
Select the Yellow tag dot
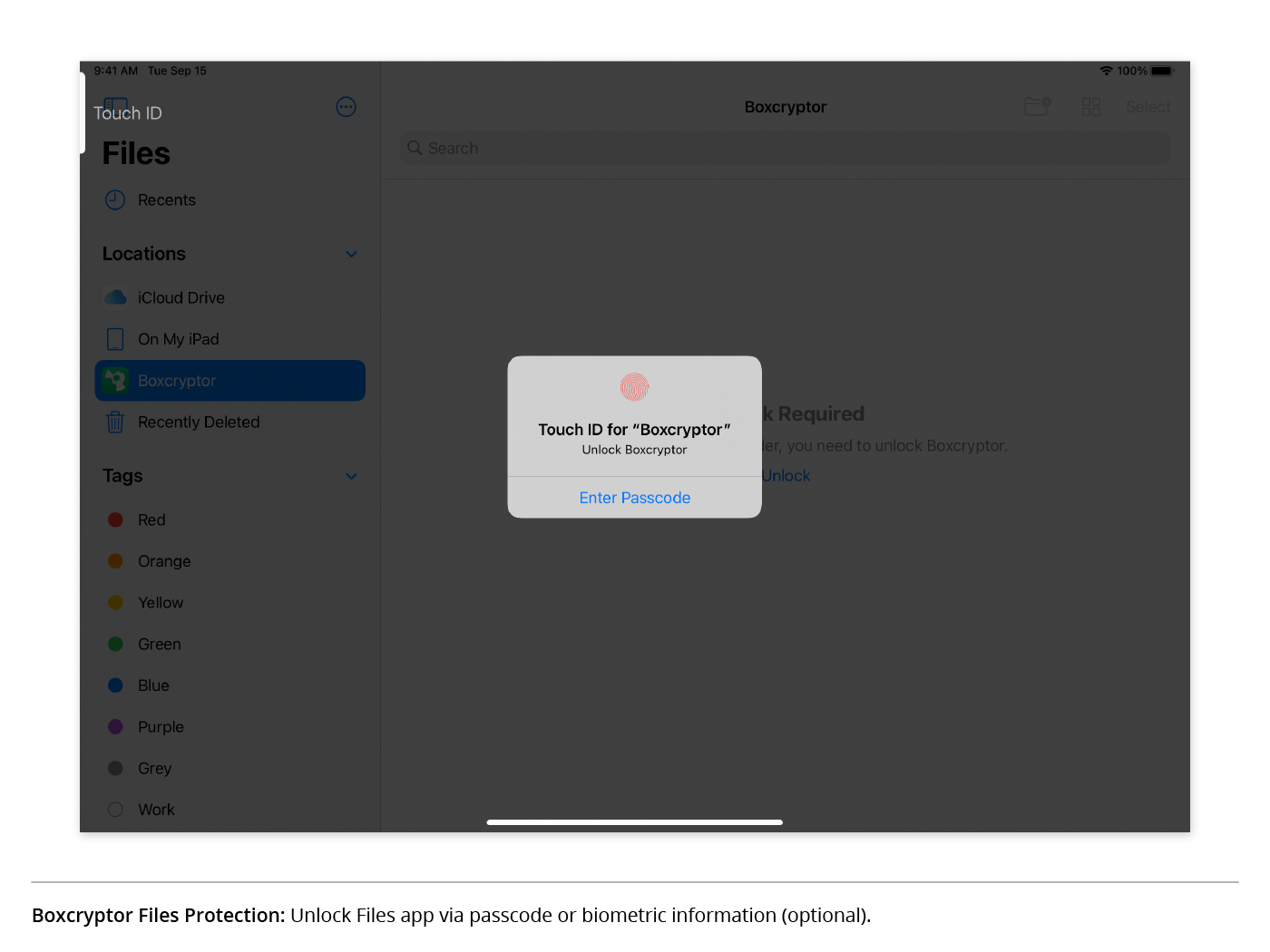coord(115,602)
